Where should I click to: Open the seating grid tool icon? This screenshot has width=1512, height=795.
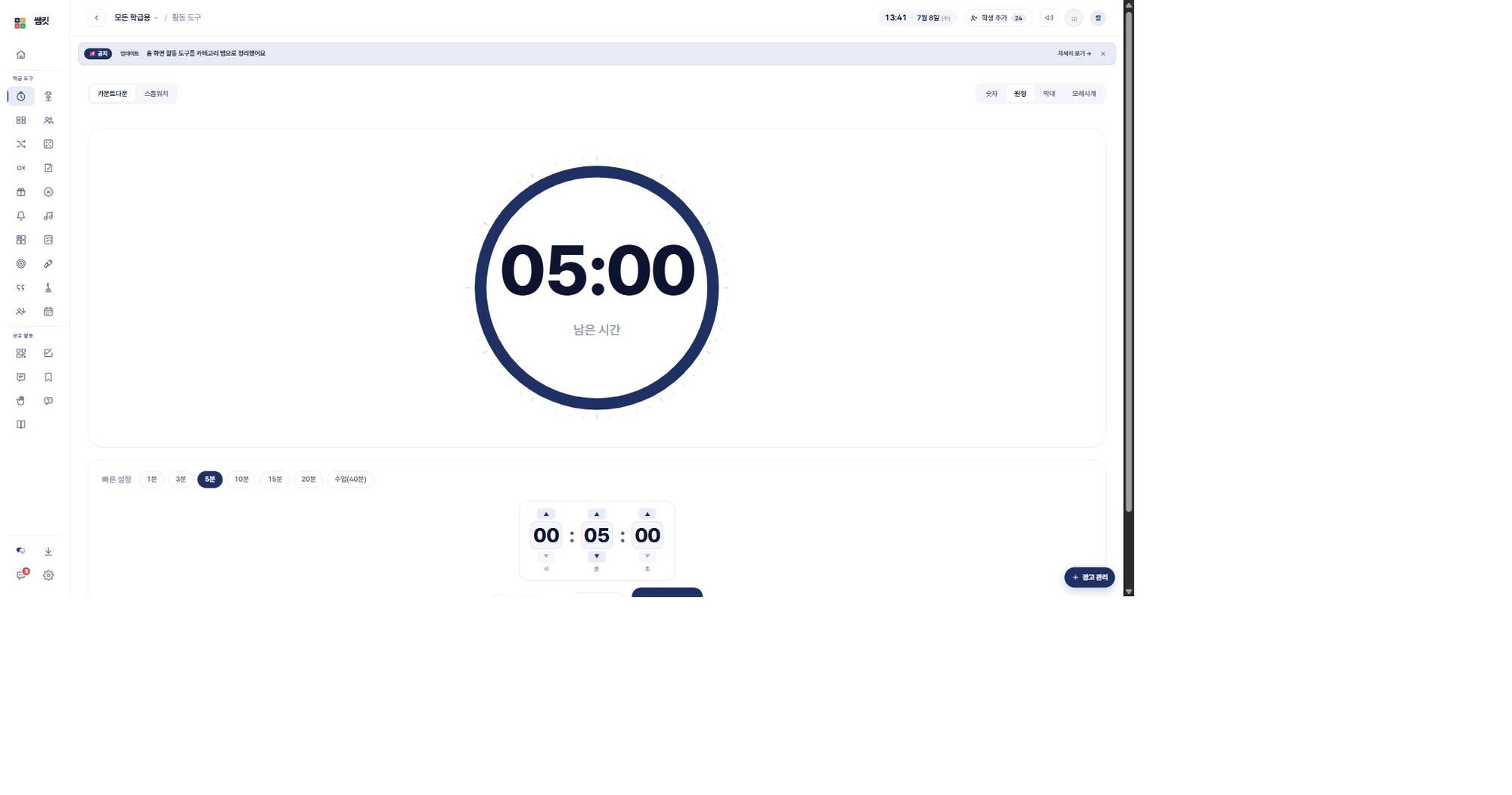[x=21, y=120]
